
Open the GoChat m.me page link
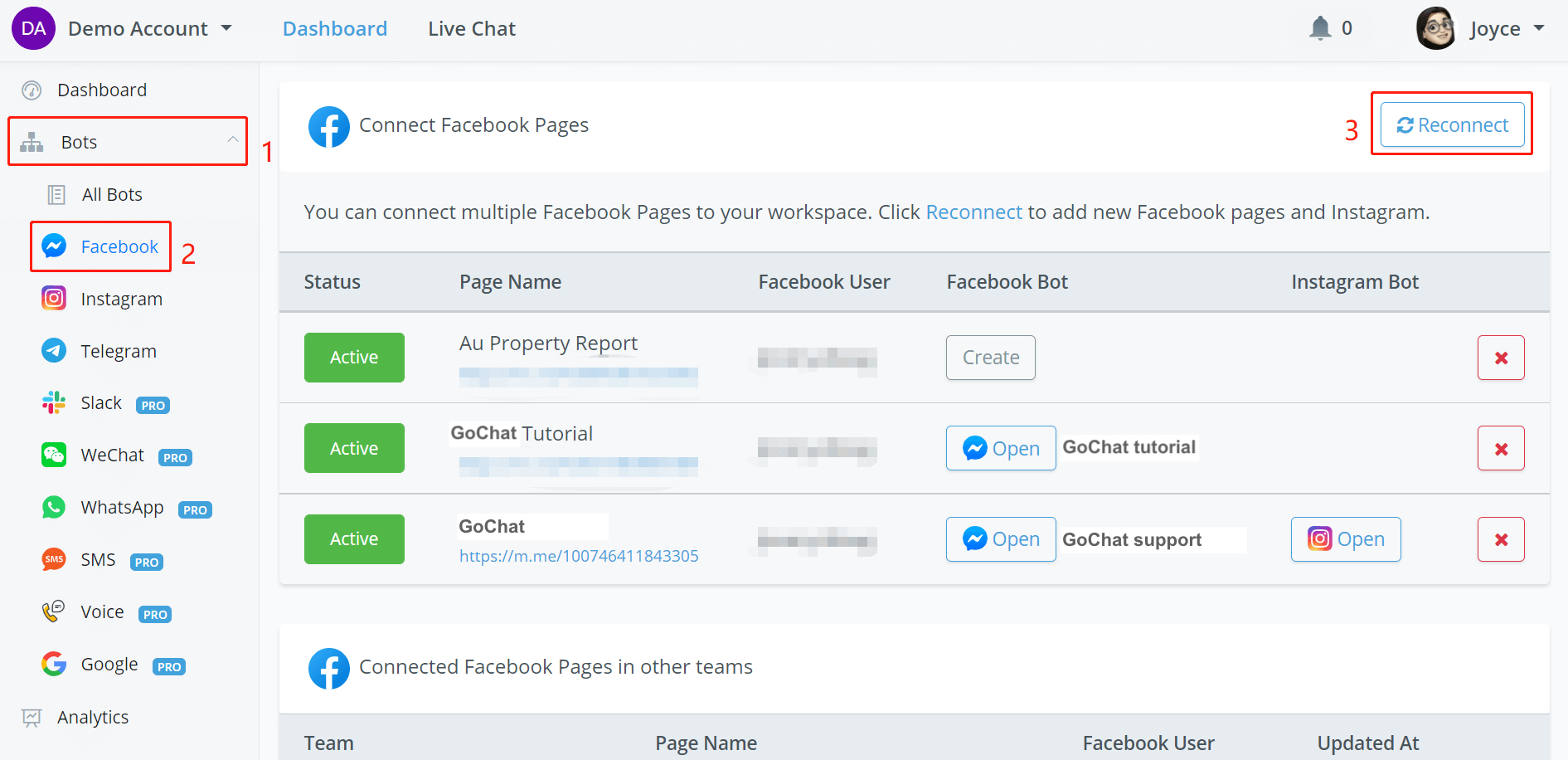click(579, 556)
